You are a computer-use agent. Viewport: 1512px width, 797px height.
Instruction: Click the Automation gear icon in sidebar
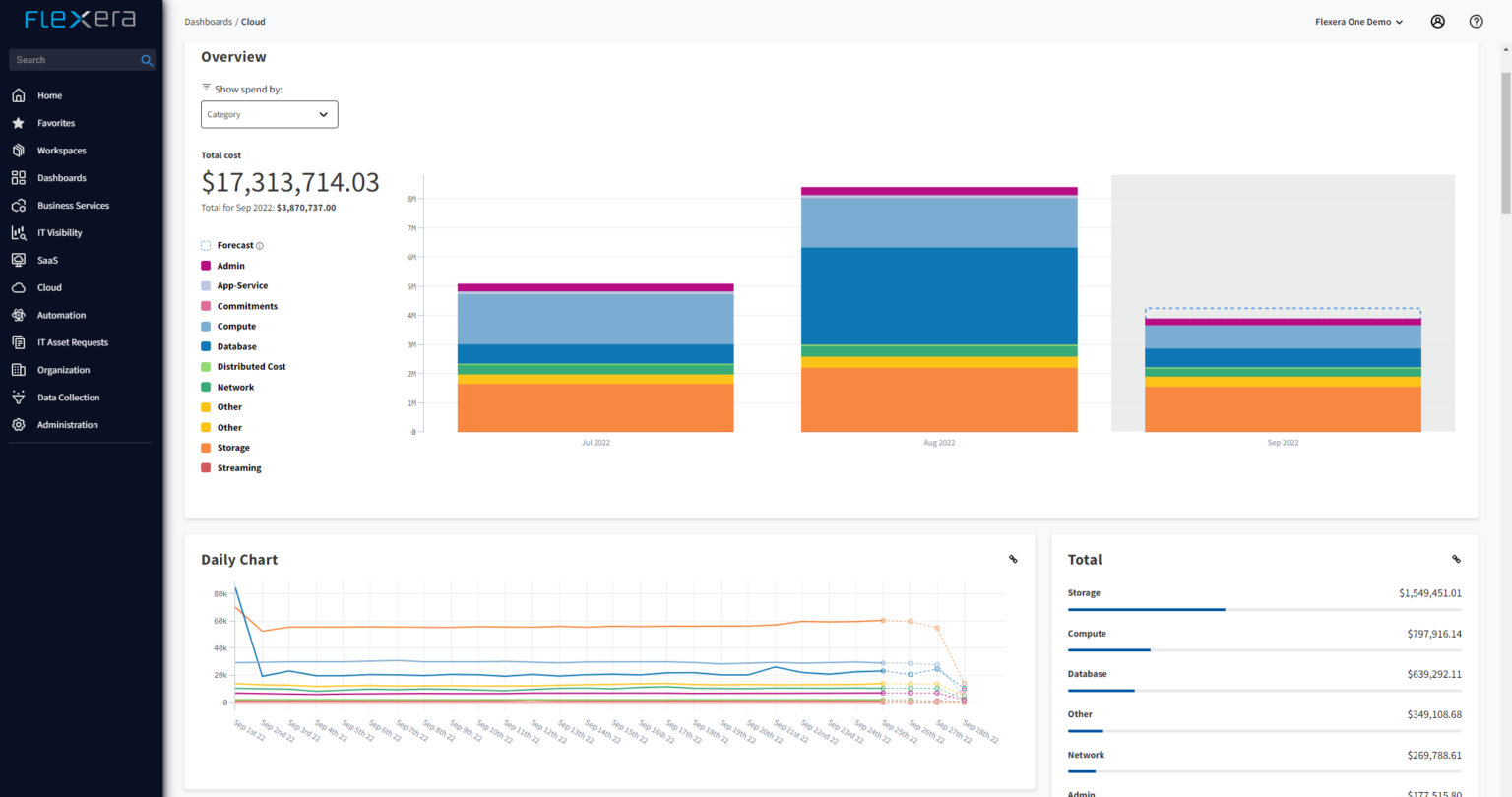tap(18, 316)
